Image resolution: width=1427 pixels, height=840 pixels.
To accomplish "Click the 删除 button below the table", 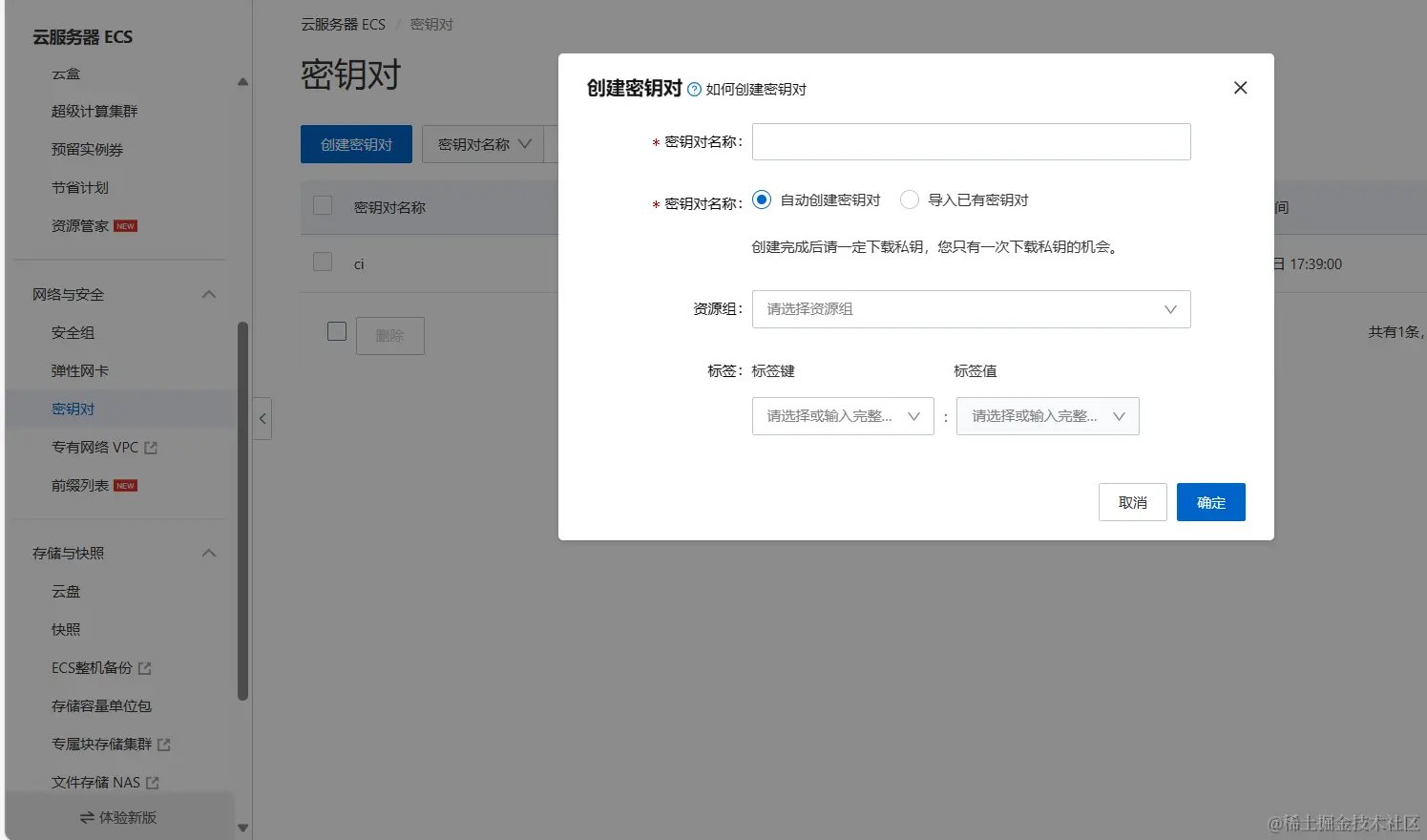I will 390,336.
